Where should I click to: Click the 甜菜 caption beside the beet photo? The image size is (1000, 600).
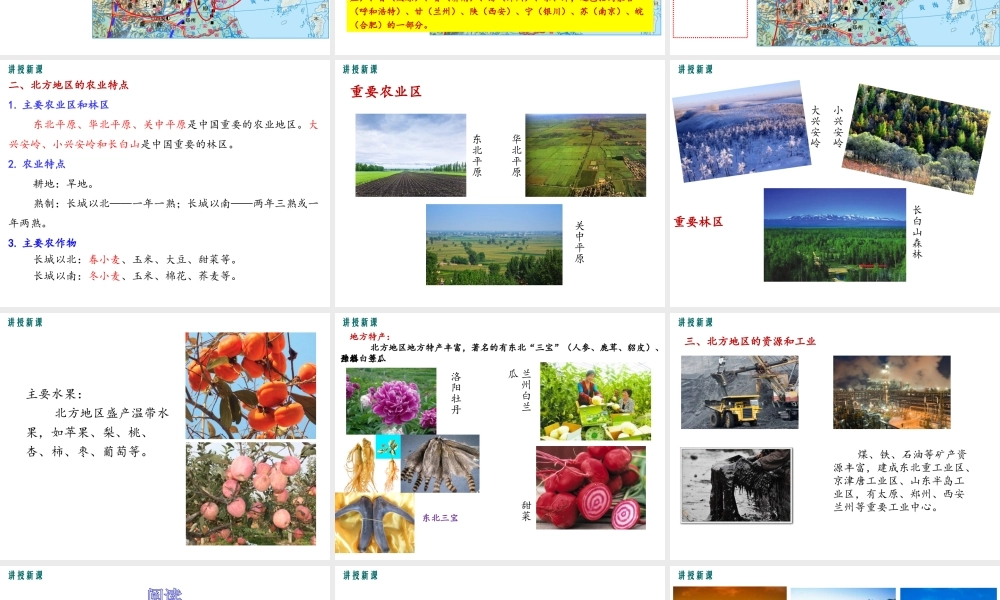(x=526, y=511)
